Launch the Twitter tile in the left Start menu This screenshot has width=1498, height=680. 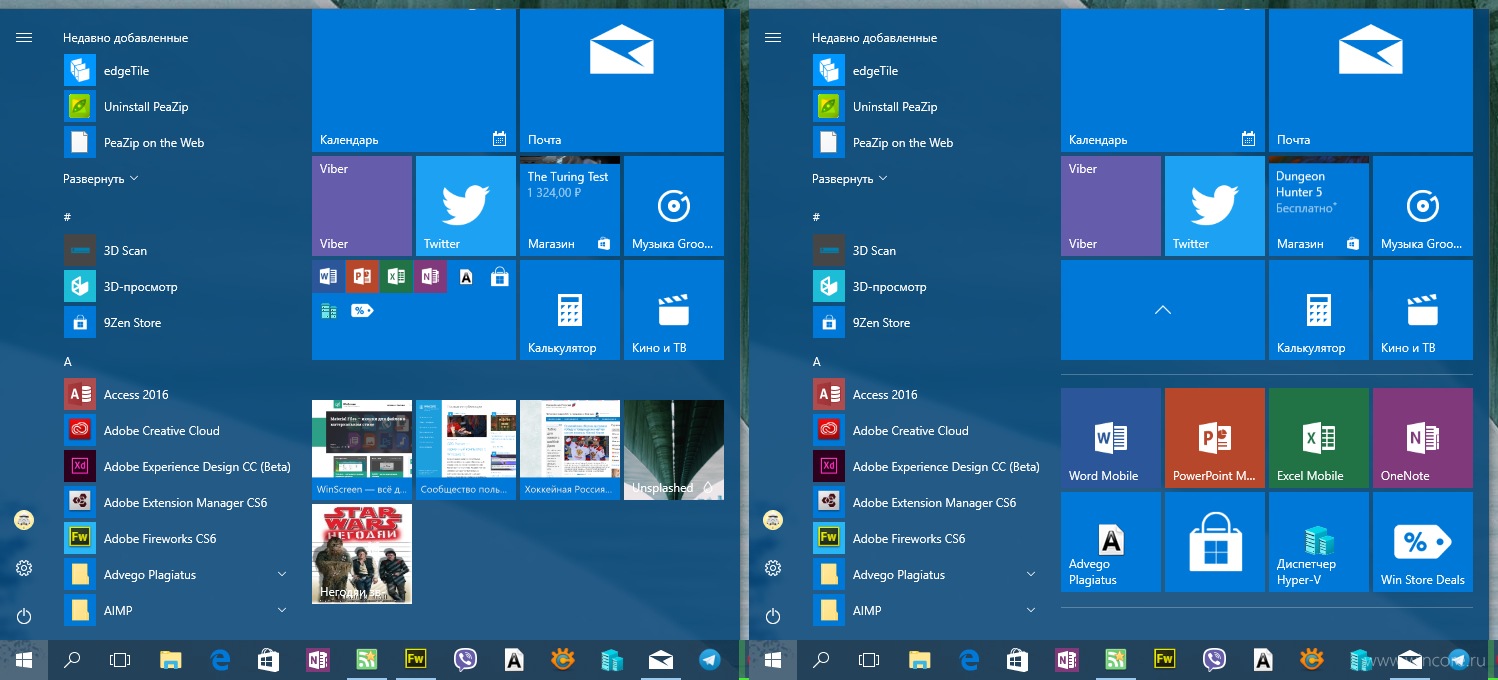pos(466,206)
